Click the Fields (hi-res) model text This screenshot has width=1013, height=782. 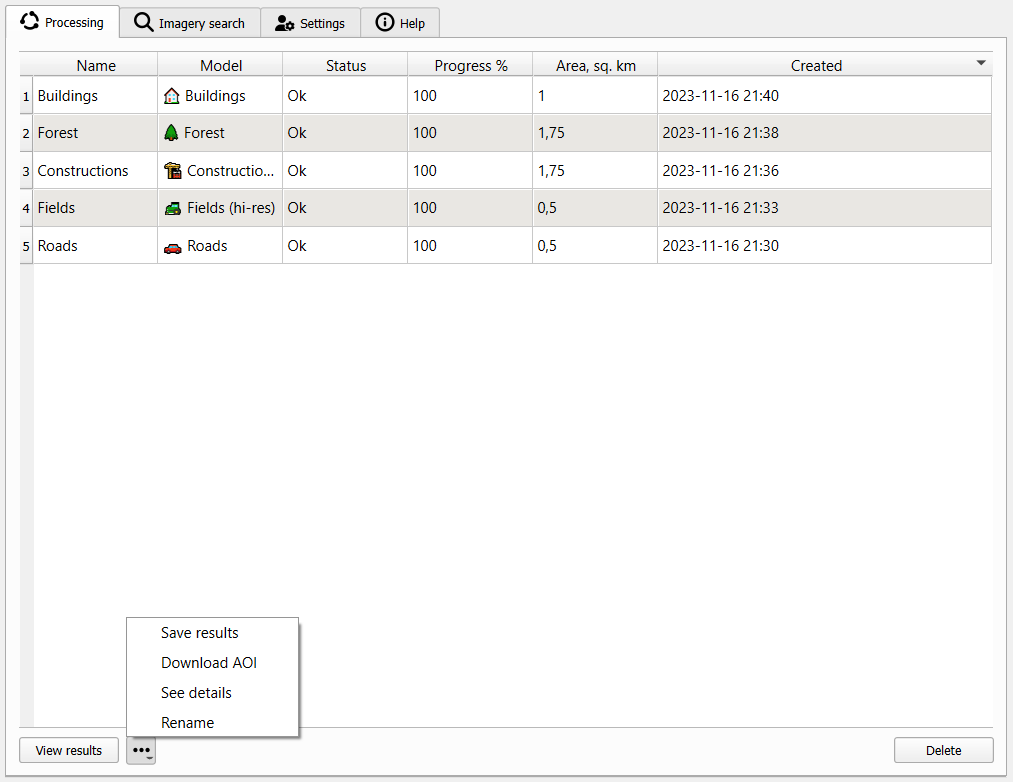coord(231,208)
